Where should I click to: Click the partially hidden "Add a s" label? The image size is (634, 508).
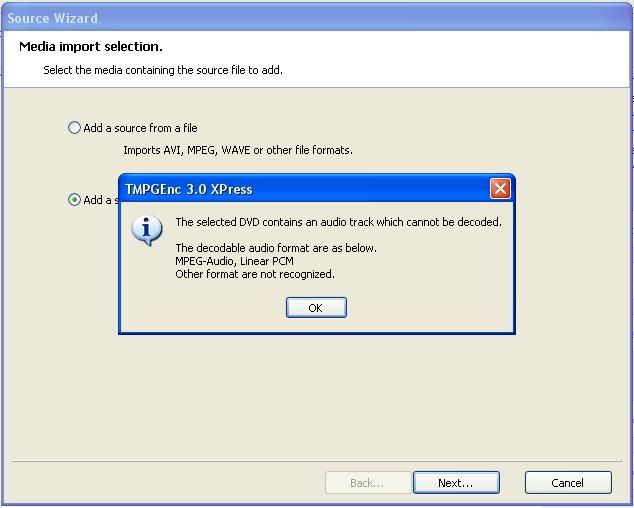coord(101,200)
